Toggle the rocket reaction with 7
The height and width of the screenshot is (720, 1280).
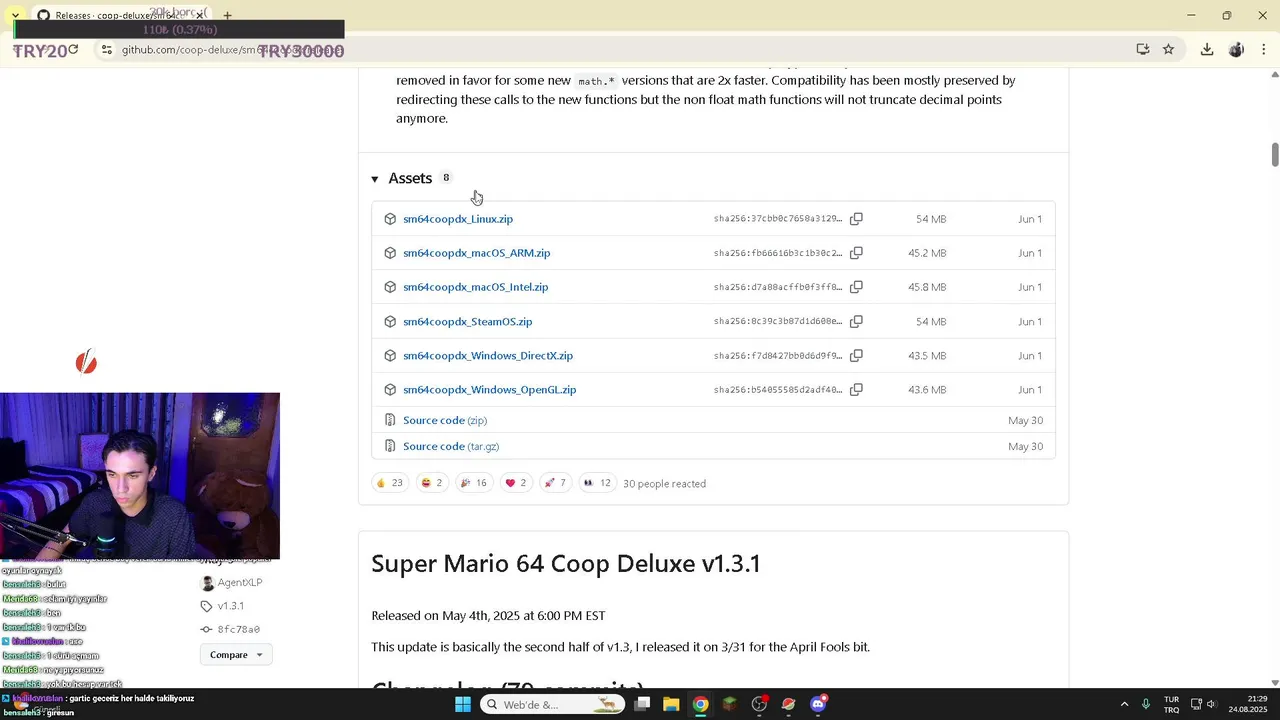(x=555, y=483)
